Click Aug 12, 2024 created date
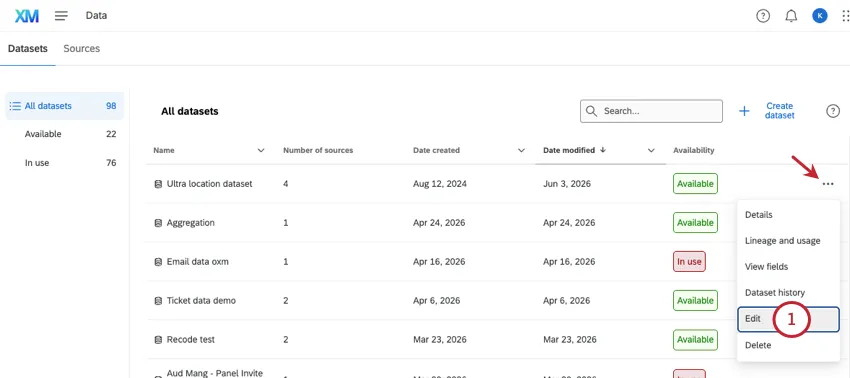 pyautogui.click(x=440, y=184)
